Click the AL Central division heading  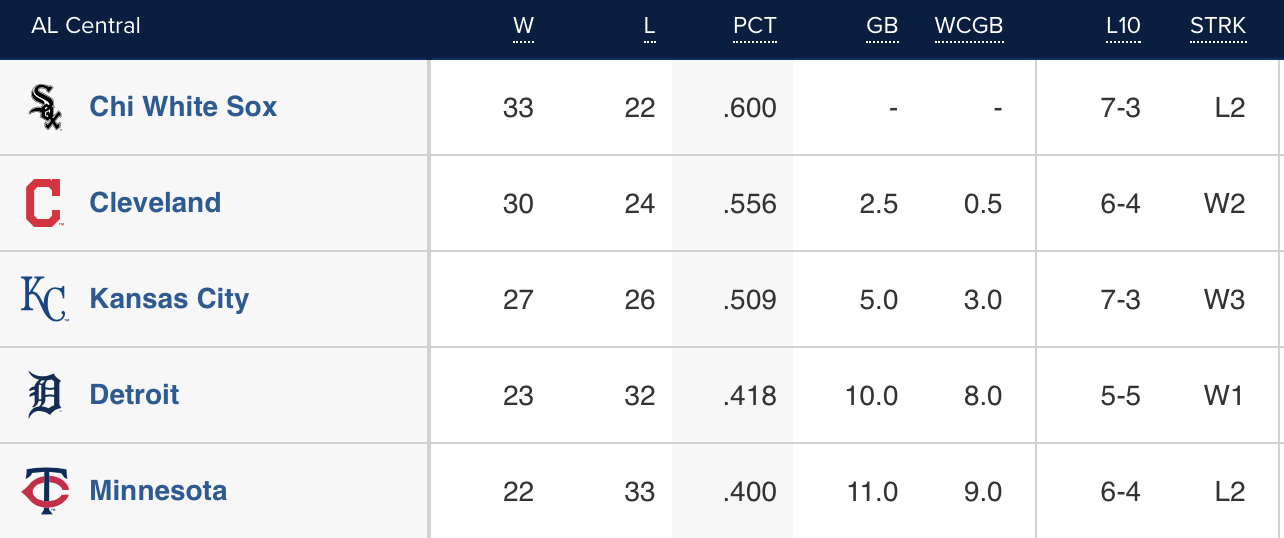[x=86, y=26]
